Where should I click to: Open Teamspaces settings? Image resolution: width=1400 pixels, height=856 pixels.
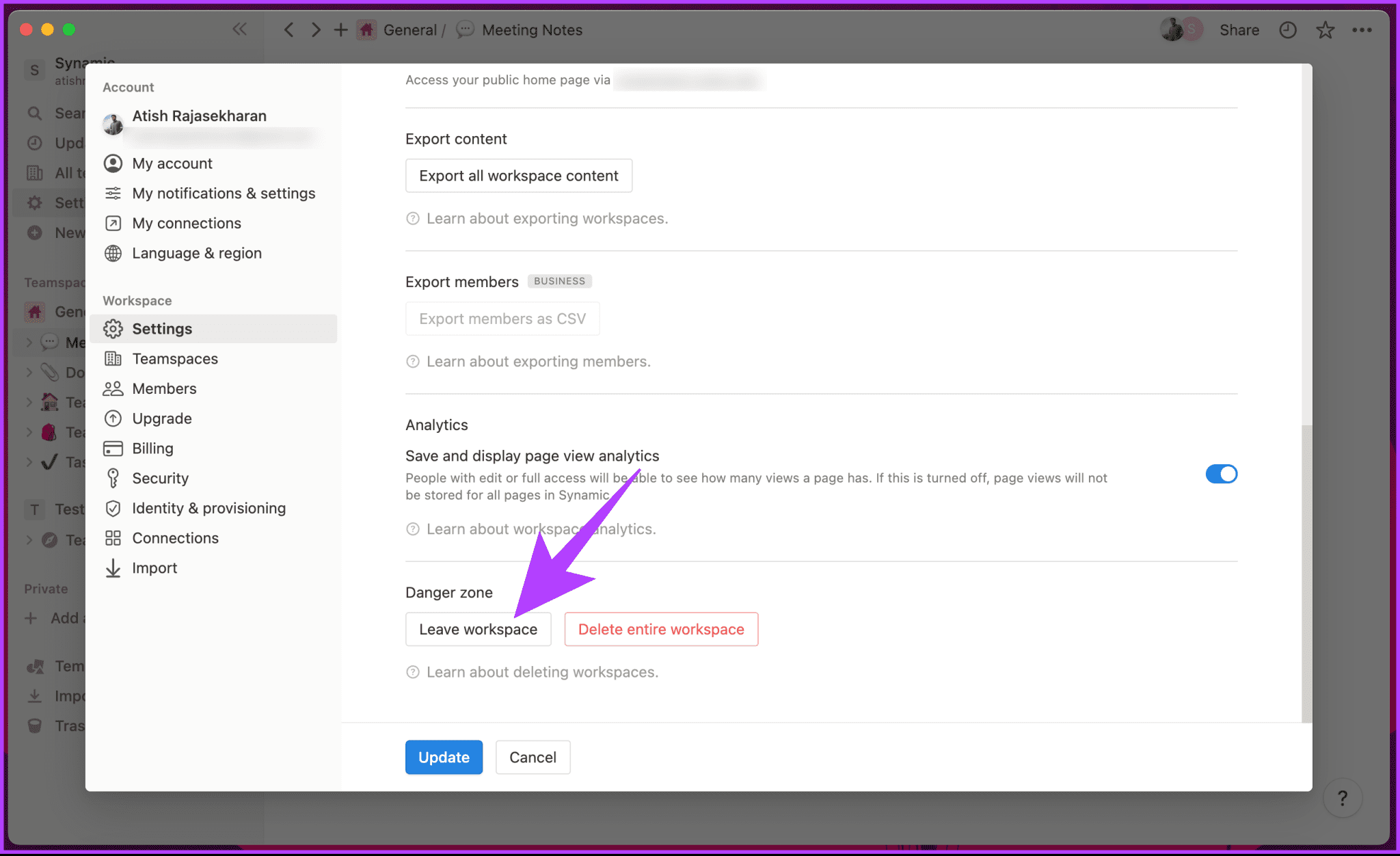(x=213, y=359)
